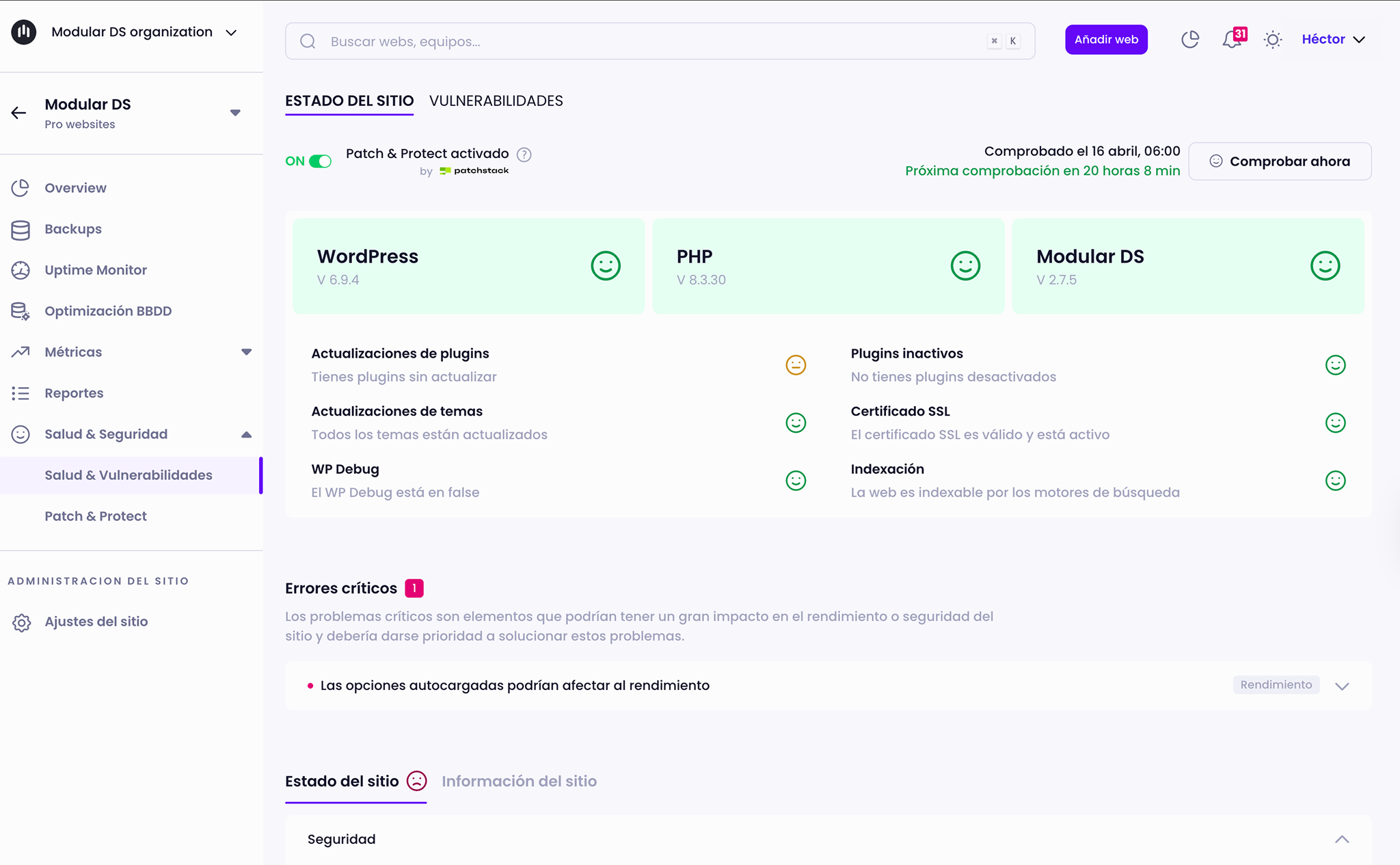The image size is (1400, 865).
Task: Click the WordPress card smiley icon
Action: pyautogui.click(x=606, y=266)
